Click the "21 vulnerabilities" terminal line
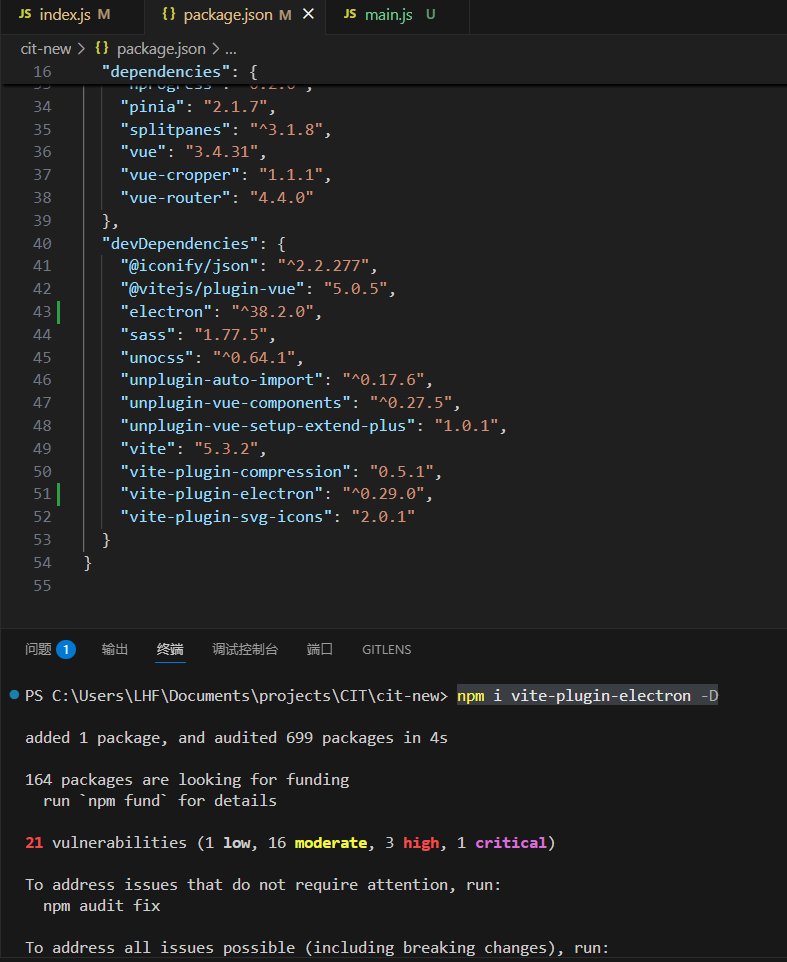The image size is (787, 962). (290, 843)
